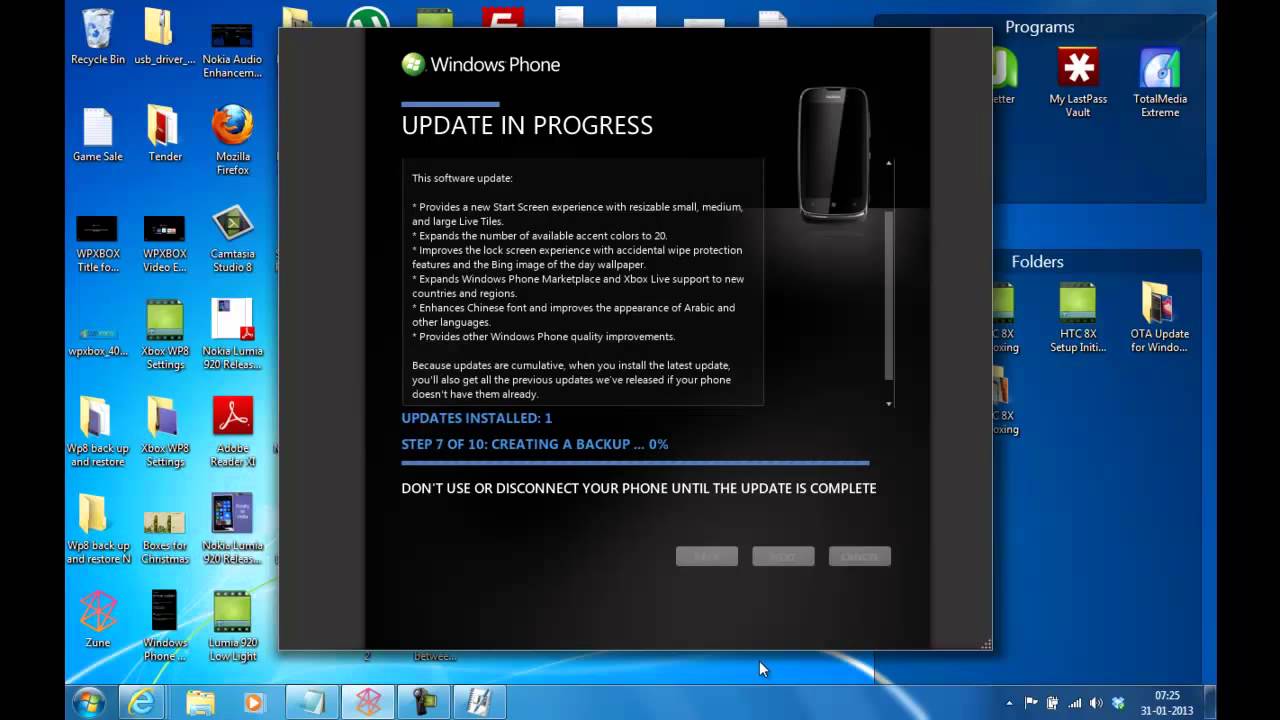Click the update progress bar

coord(635,463)
